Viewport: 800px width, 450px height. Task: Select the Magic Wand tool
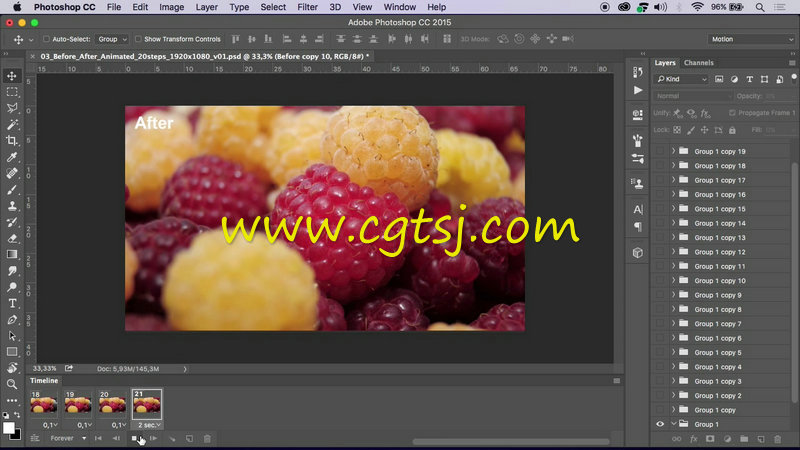coord(12,124)
